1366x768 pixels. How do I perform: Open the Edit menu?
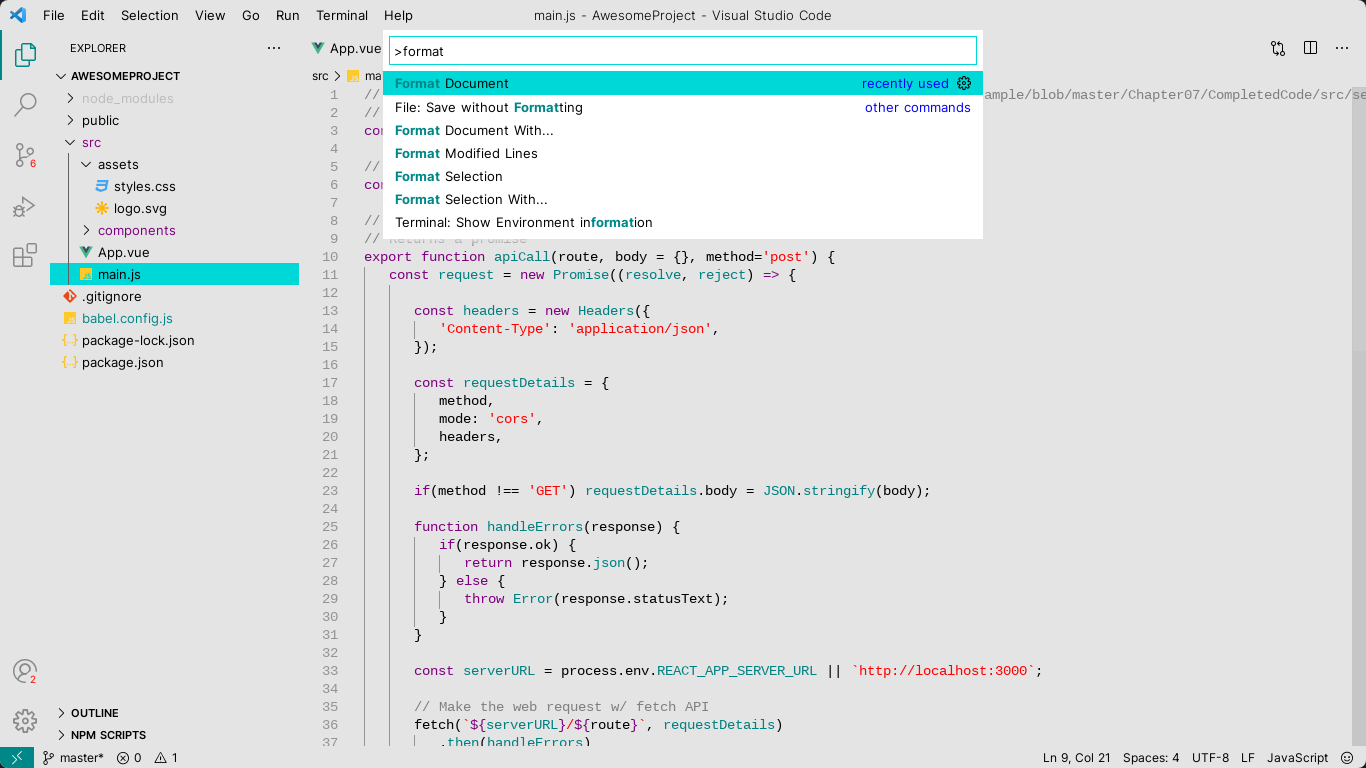point(92,15)
